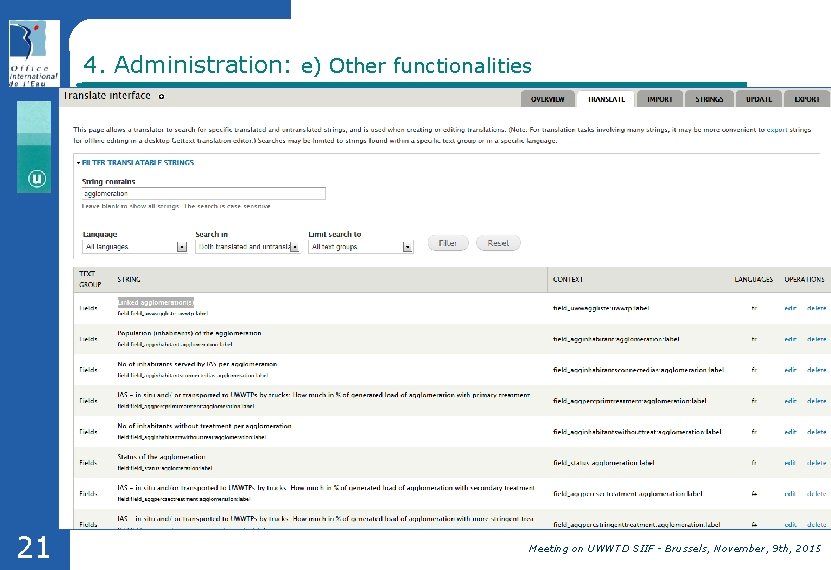Image resolution: width=831 pixels, height=570 pixels.
Task: Edit the IAS secondary treatment row
Action: (790, 494)
